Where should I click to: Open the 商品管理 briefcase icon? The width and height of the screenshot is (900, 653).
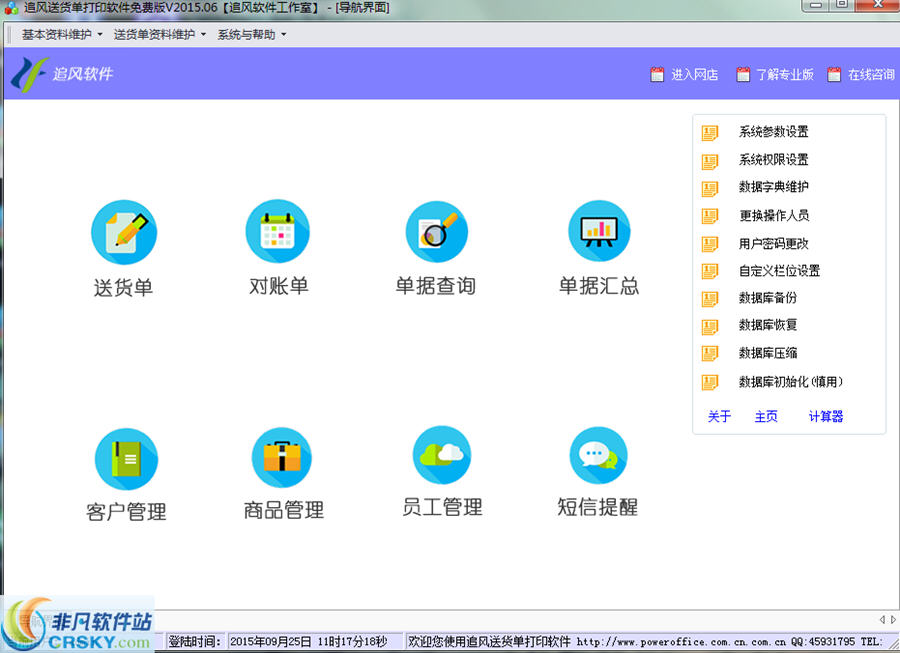click(282, 458)
